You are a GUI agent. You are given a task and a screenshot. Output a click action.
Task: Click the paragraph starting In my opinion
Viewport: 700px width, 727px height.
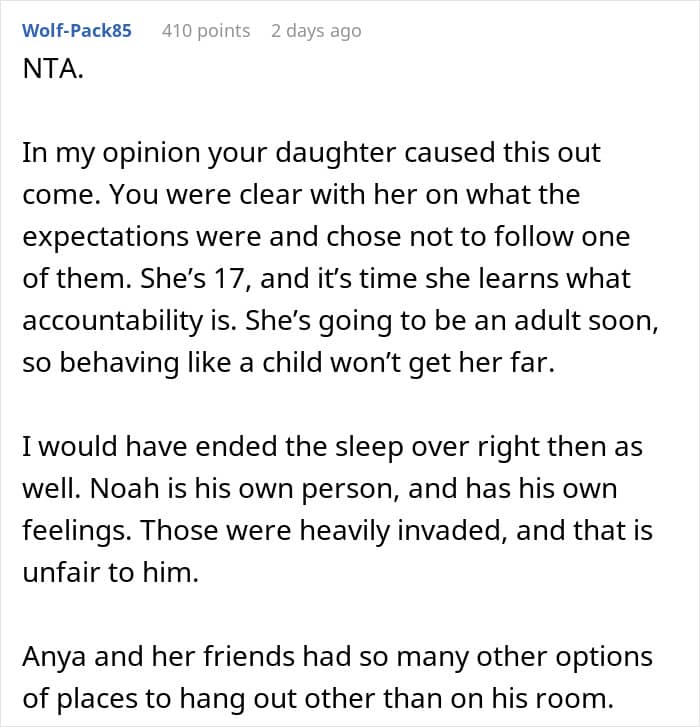pyautogui.click(x=340, y=257)
